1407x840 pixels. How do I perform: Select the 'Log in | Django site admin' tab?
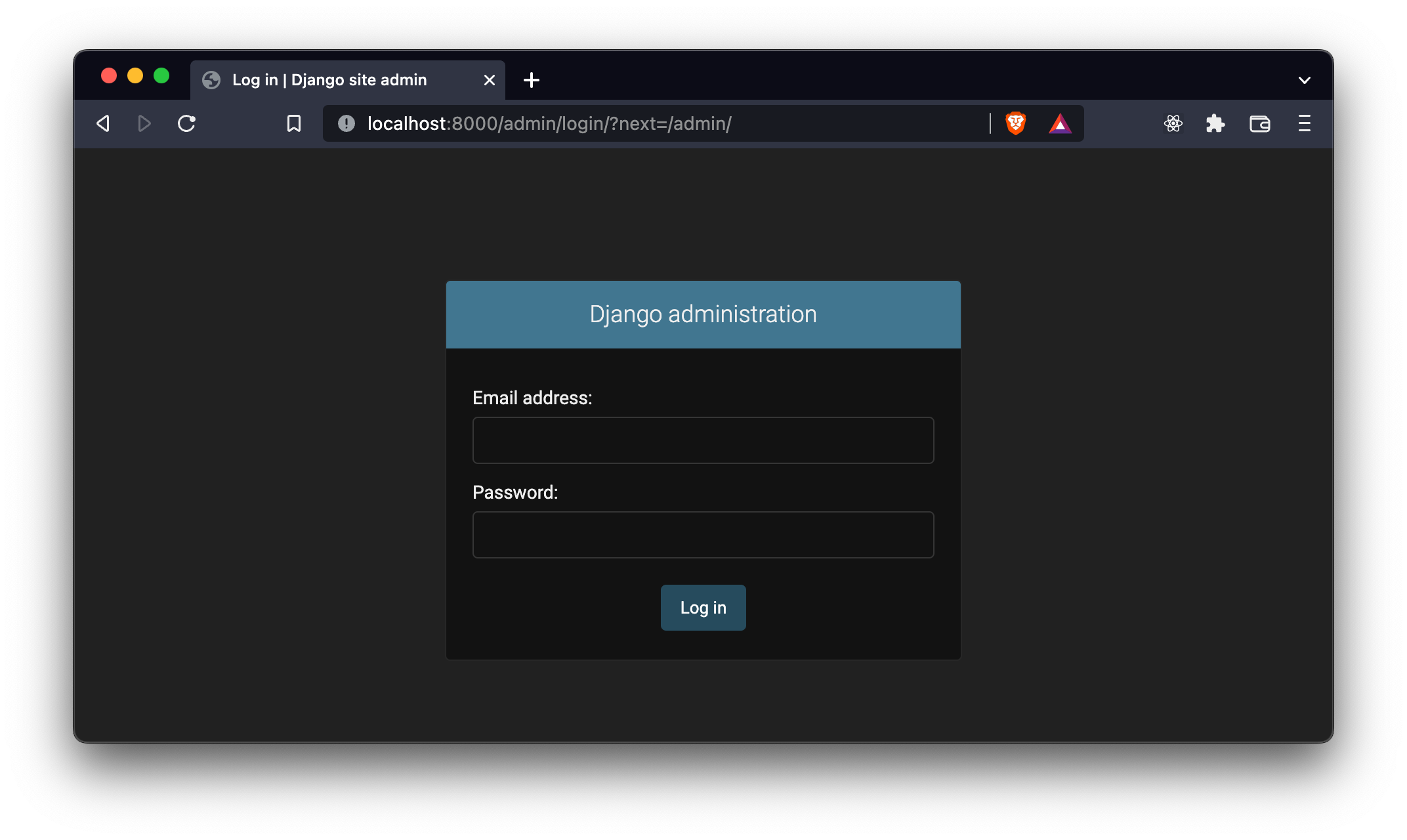(348, 80)
